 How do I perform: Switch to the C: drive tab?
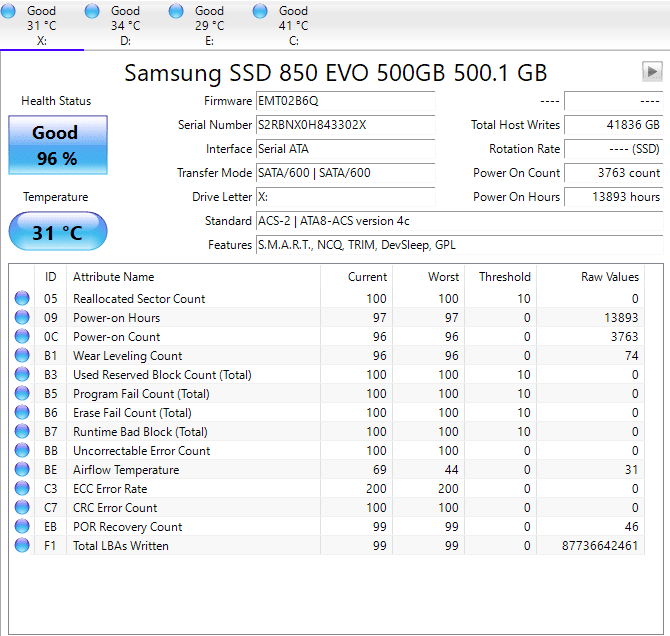point(294,25)
